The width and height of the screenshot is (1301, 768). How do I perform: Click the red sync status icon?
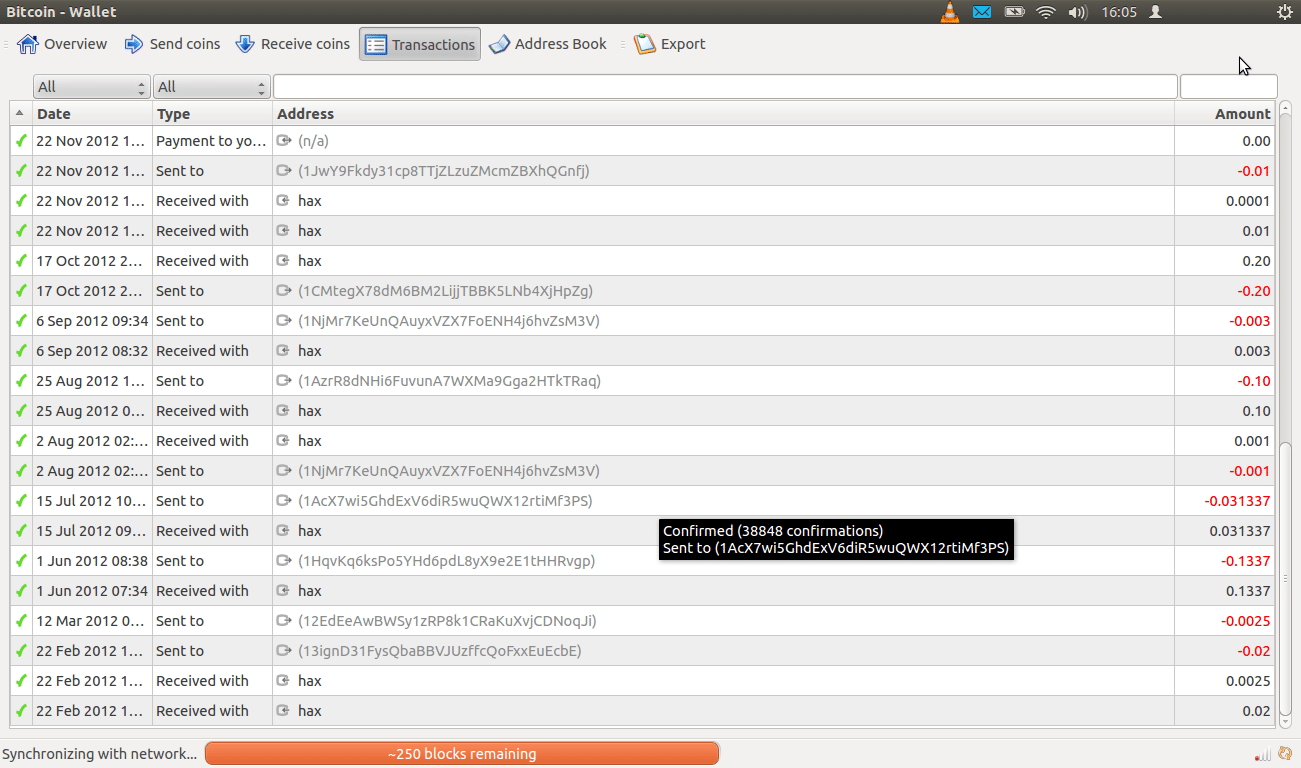click(x=1286, y=755)
